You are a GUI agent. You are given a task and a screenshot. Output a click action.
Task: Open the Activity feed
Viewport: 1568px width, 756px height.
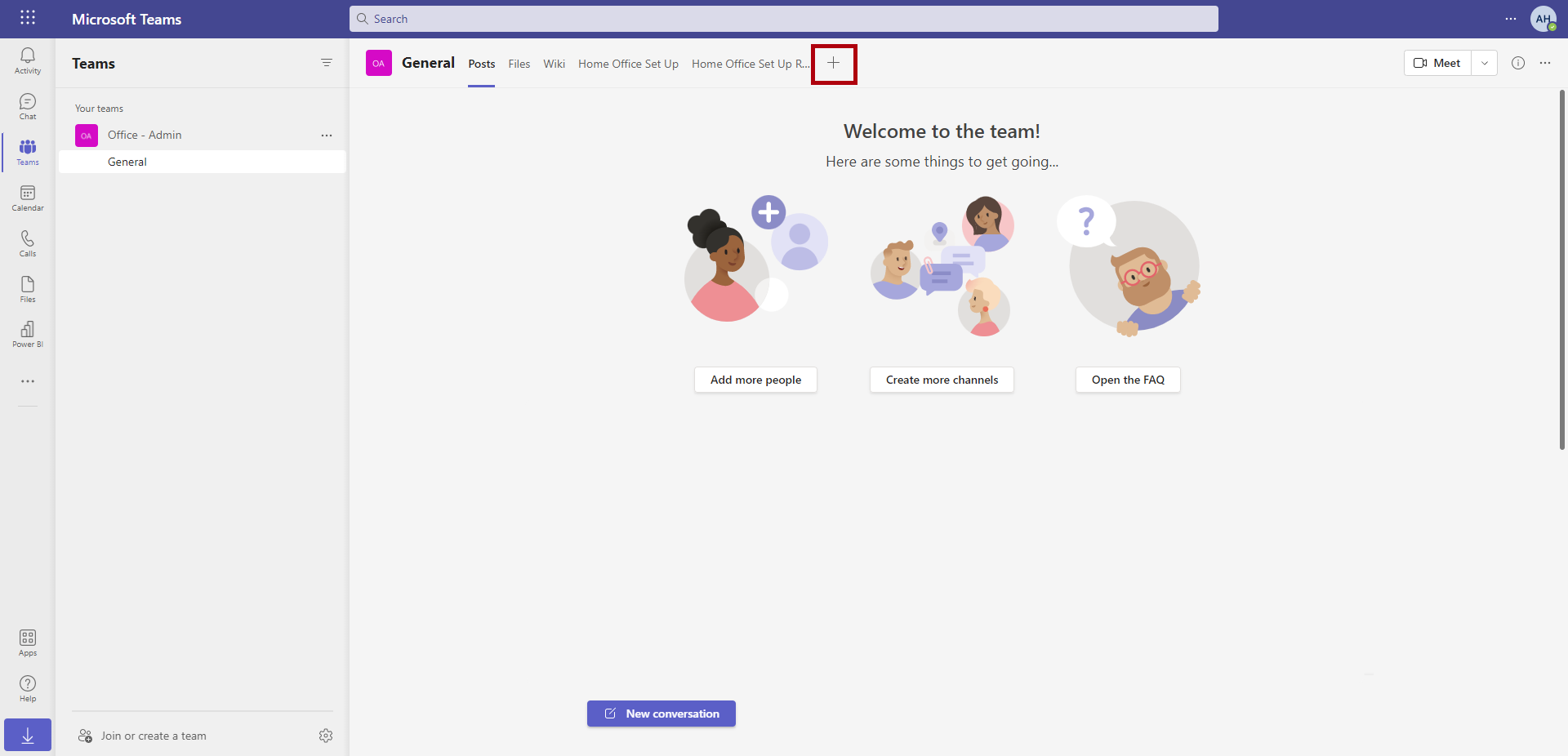pos(28,60)
